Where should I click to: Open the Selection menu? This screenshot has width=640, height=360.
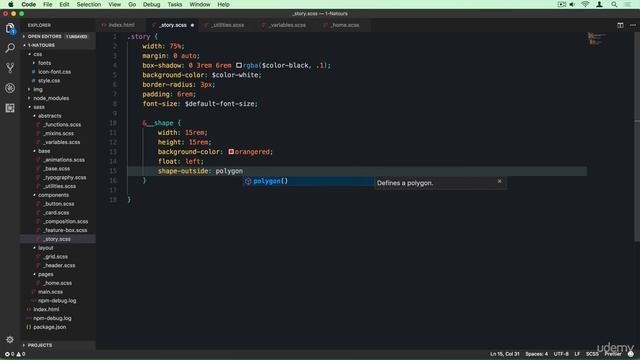click(89, 4)
